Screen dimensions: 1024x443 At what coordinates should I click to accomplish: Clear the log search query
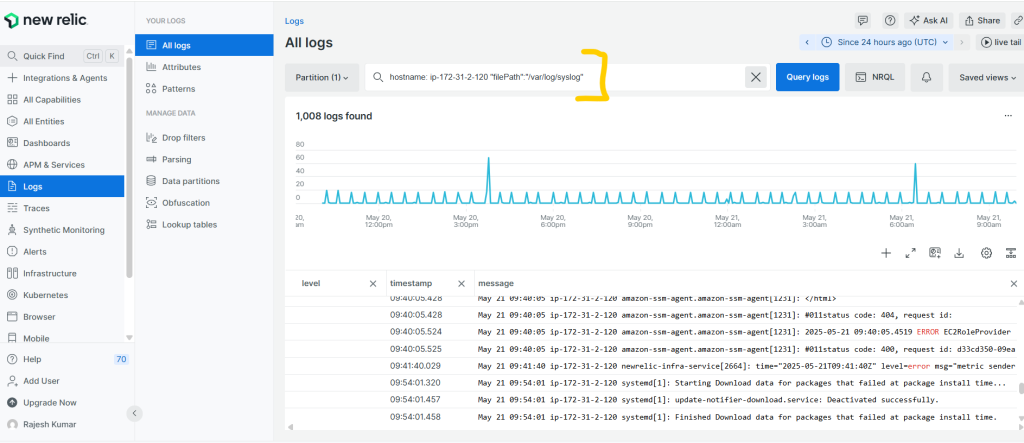(756, 77)
